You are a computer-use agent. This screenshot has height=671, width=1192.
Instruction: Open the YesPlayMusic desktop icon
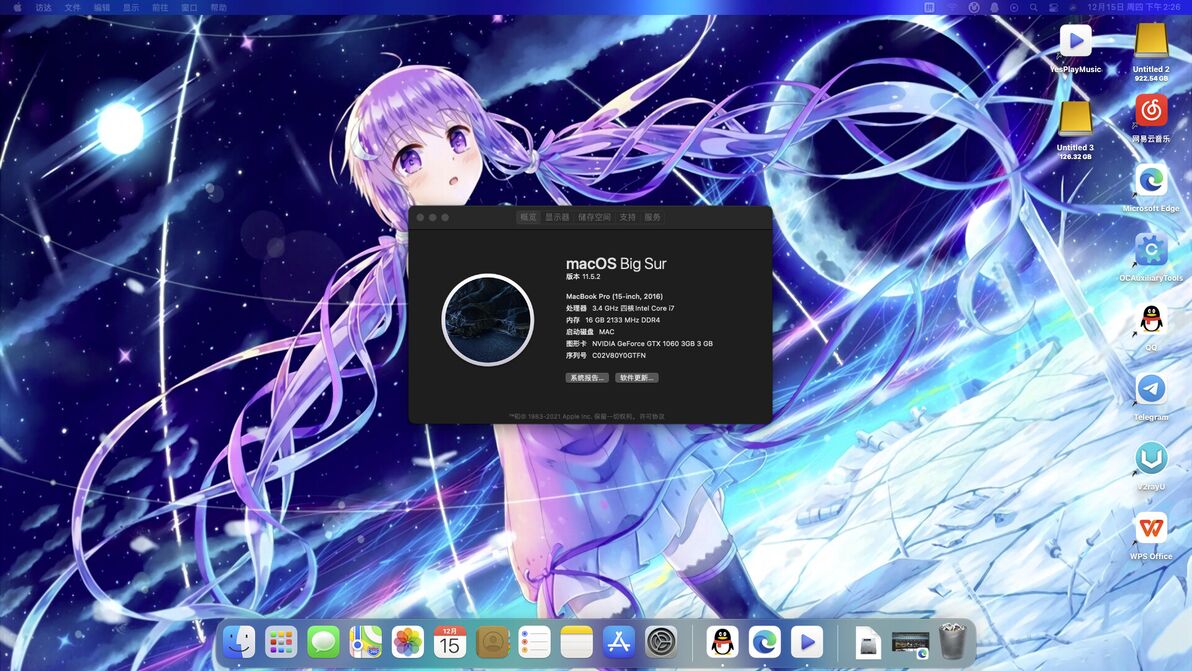pos(1075,41)
